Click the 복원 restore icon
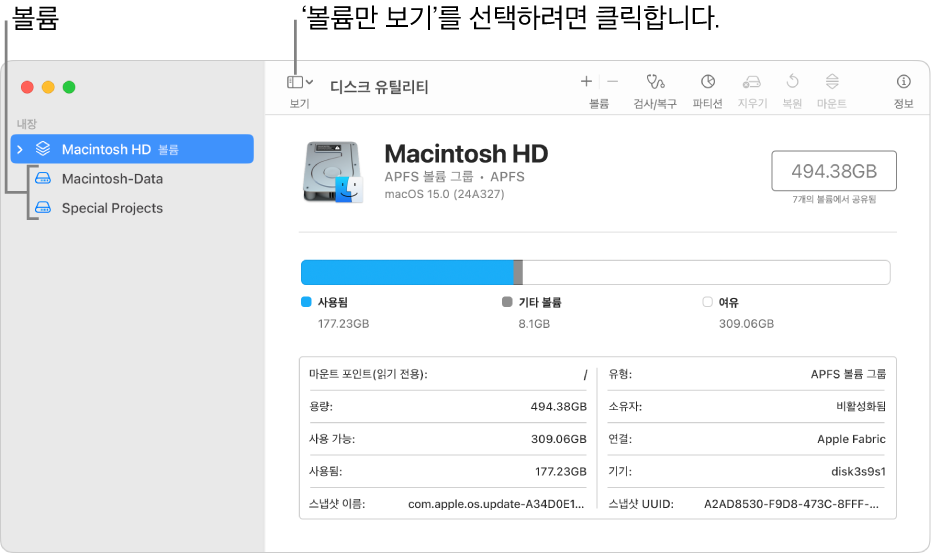The width and height of the screenshot is (931, 556). pos(792,81)
